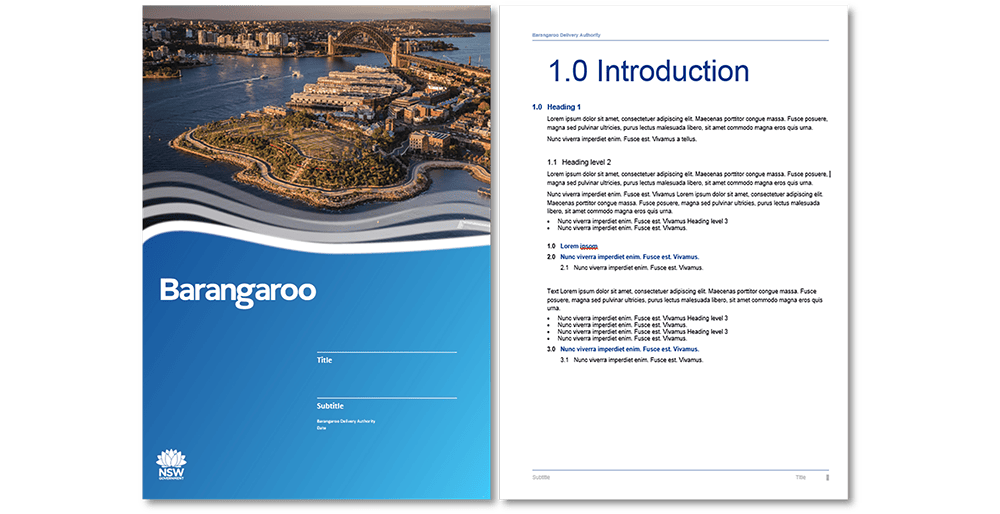Select the 1.0 Introduction chapter heading
The image size is (1000, 514).
pyautogui.click(x=649, y=71)
